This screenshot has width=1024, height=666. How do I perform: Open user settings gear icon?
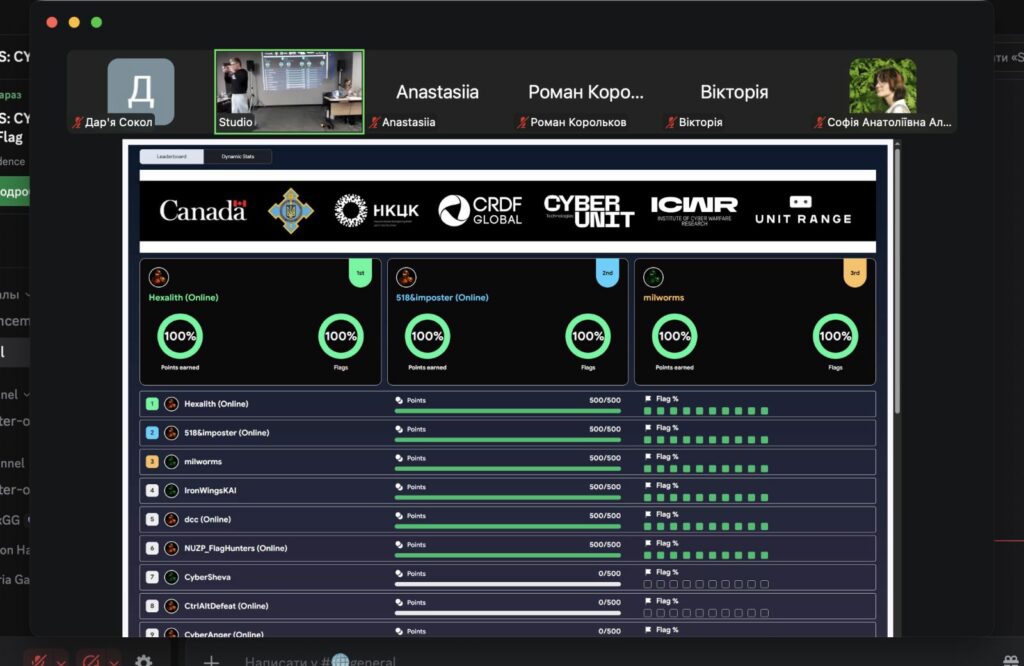coord(144,660)
